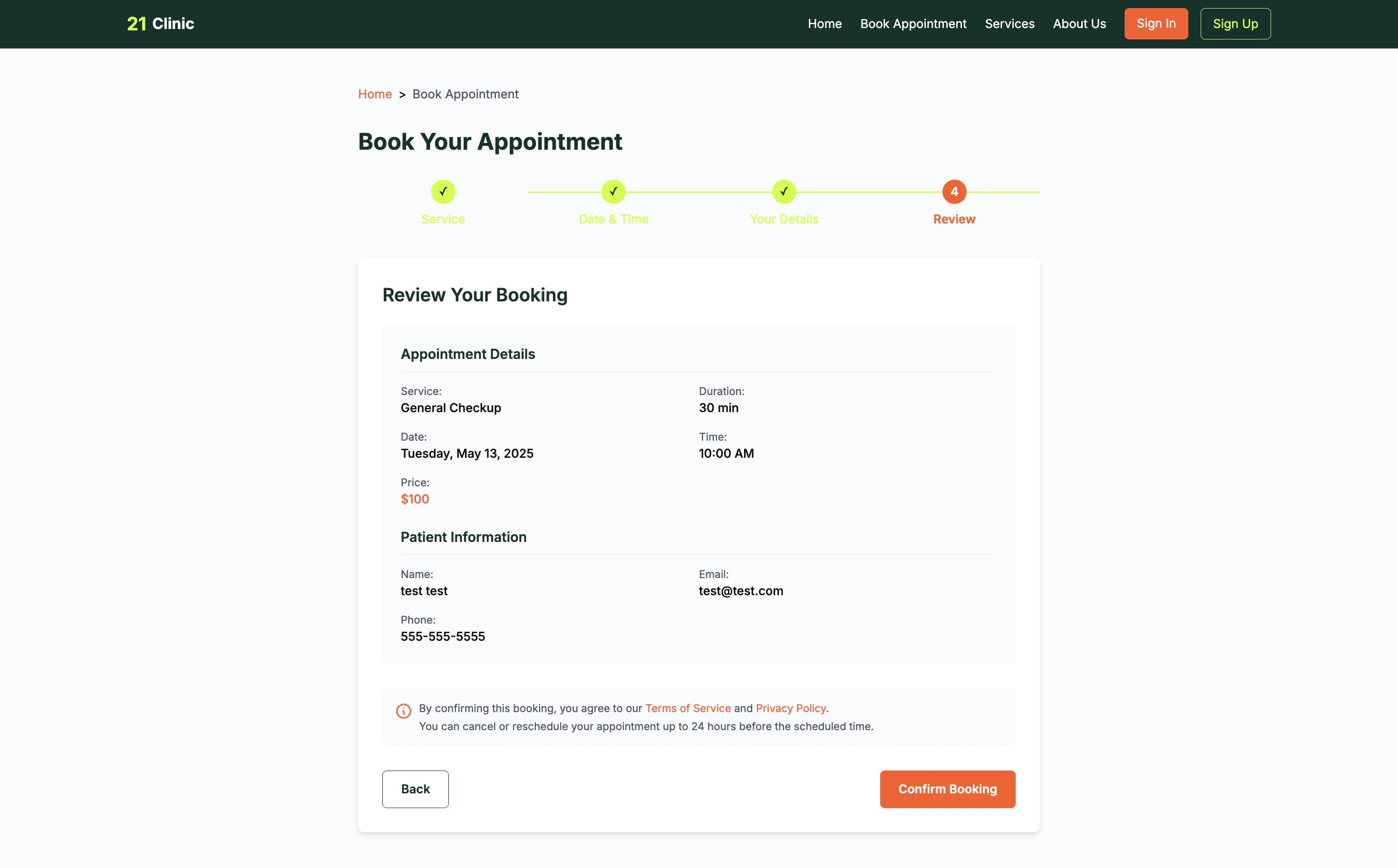Click the Your Details step checkmark circle
Viewport: 1398px width, 868px height.
pos(784,192)
